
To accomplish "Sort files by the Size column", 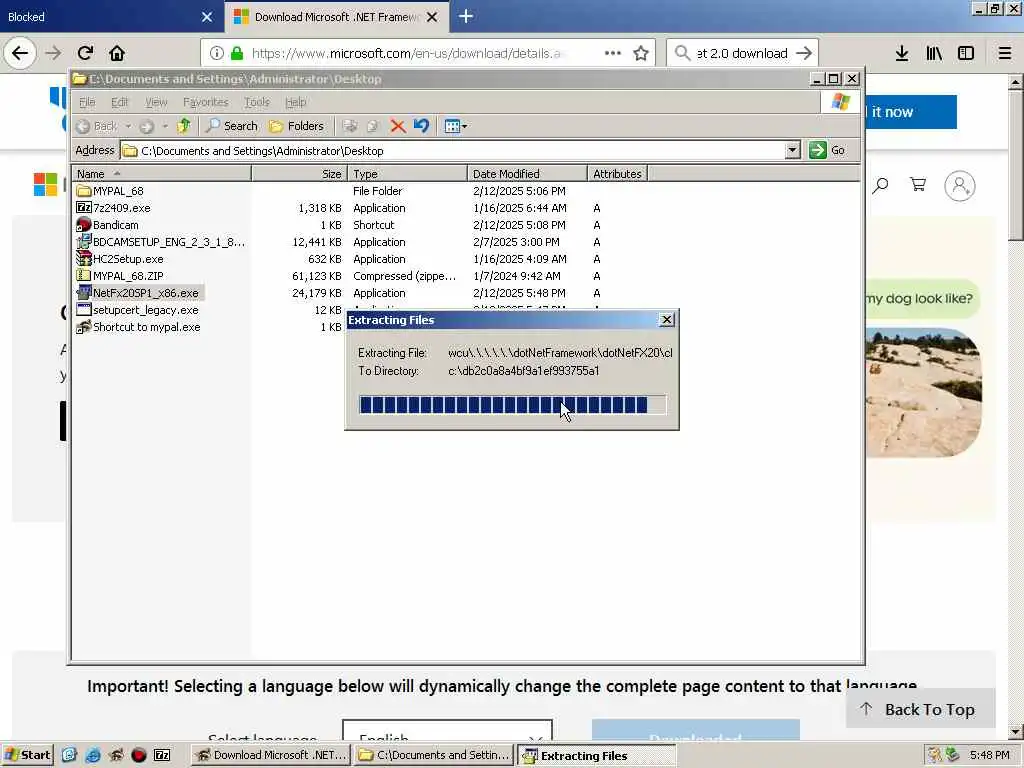I will (x=299, y=174).
